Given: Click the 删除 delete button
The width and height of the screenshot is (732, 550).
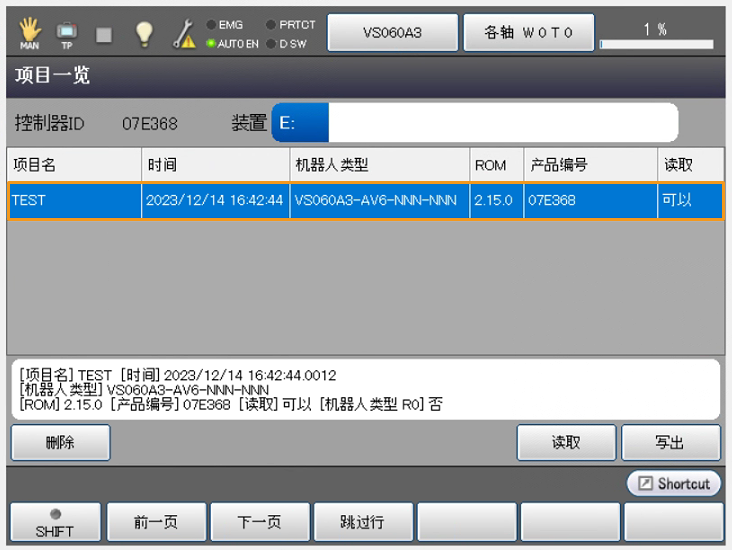Looking at the screenshot, I should pyautogui.click(x=61, y=442).
